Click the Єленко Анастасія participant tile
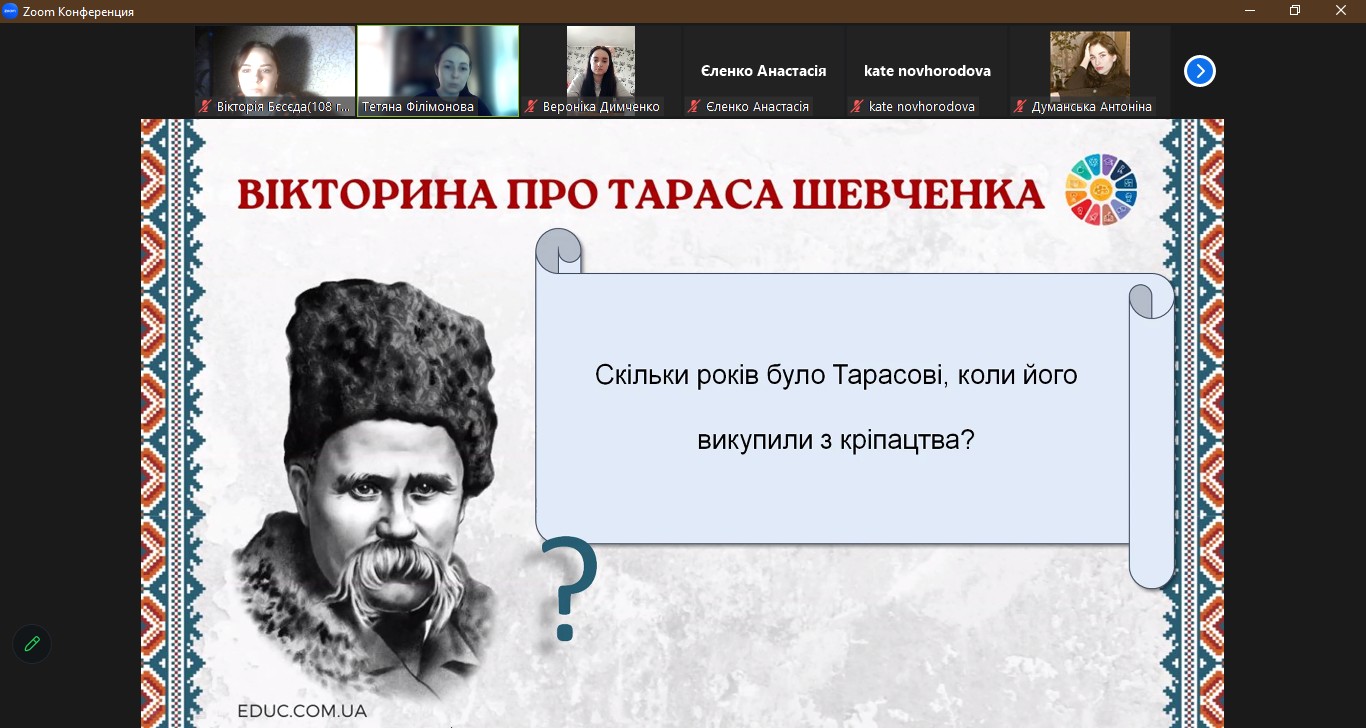 763,71
